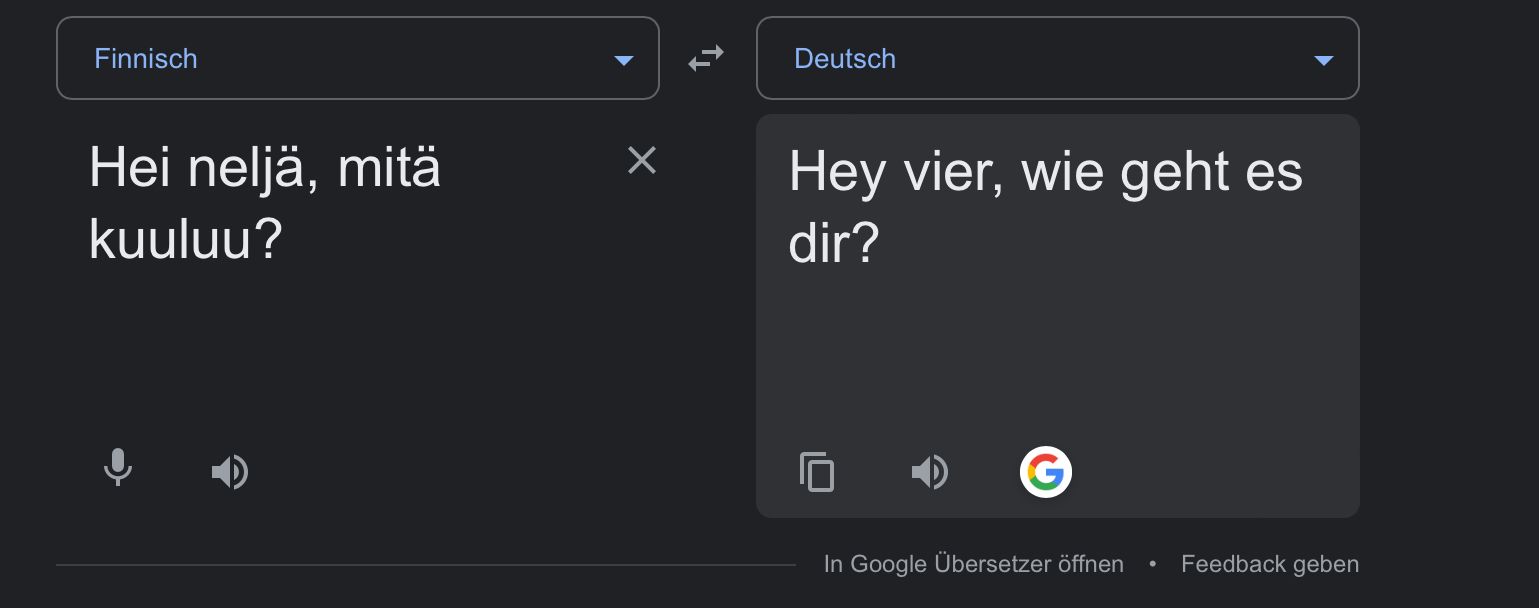Click the word "dir?" in the translation
1539x608 pixels.
[x=833, y=243]
